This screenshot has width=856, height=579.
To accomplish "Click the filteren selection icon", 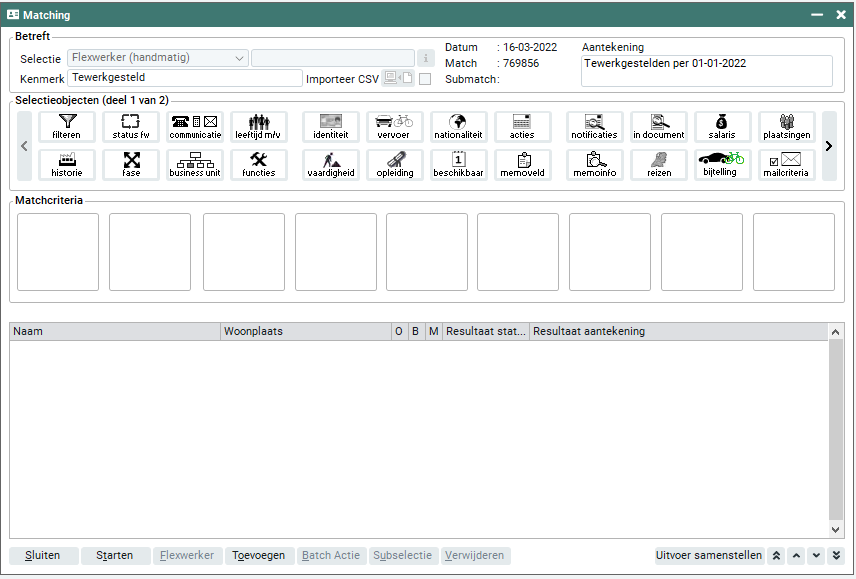I will point(67,127).
